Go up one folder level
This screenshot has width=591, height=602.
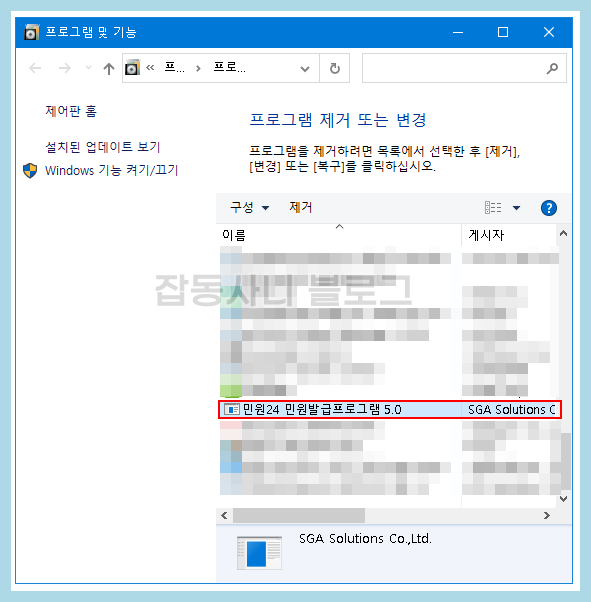click(x=109, y=68)
